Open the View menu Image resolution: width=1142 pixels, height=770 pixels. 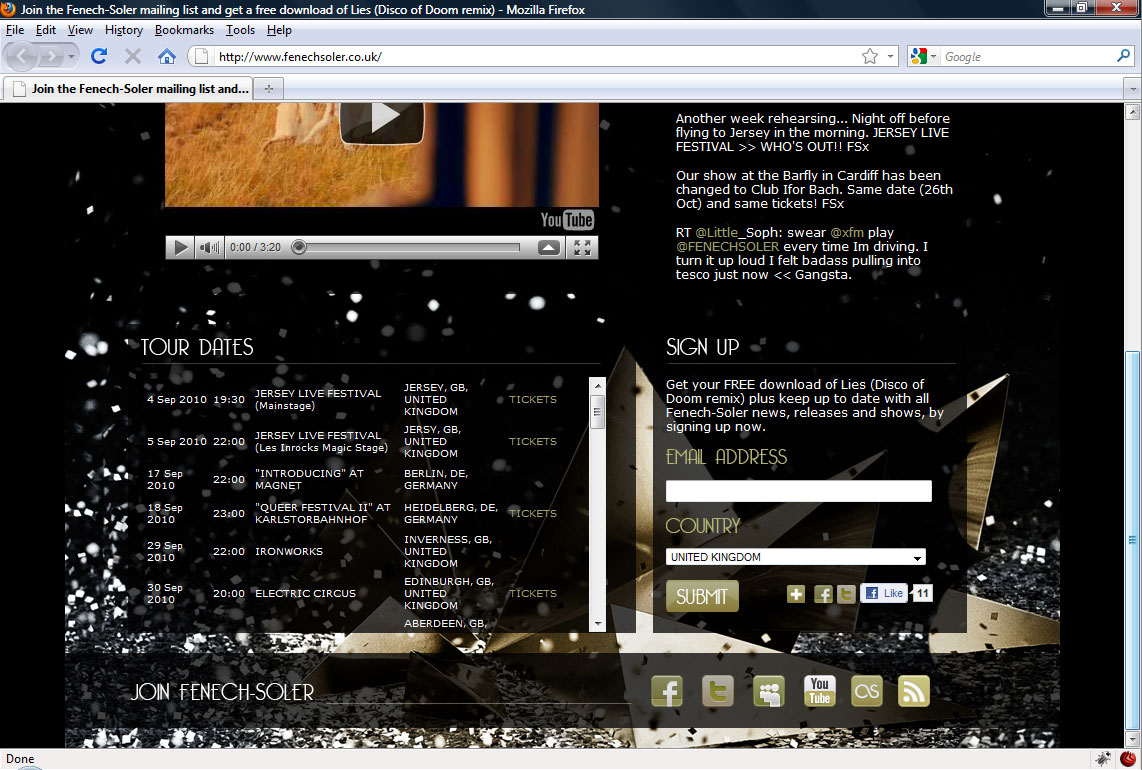(80, 30)
